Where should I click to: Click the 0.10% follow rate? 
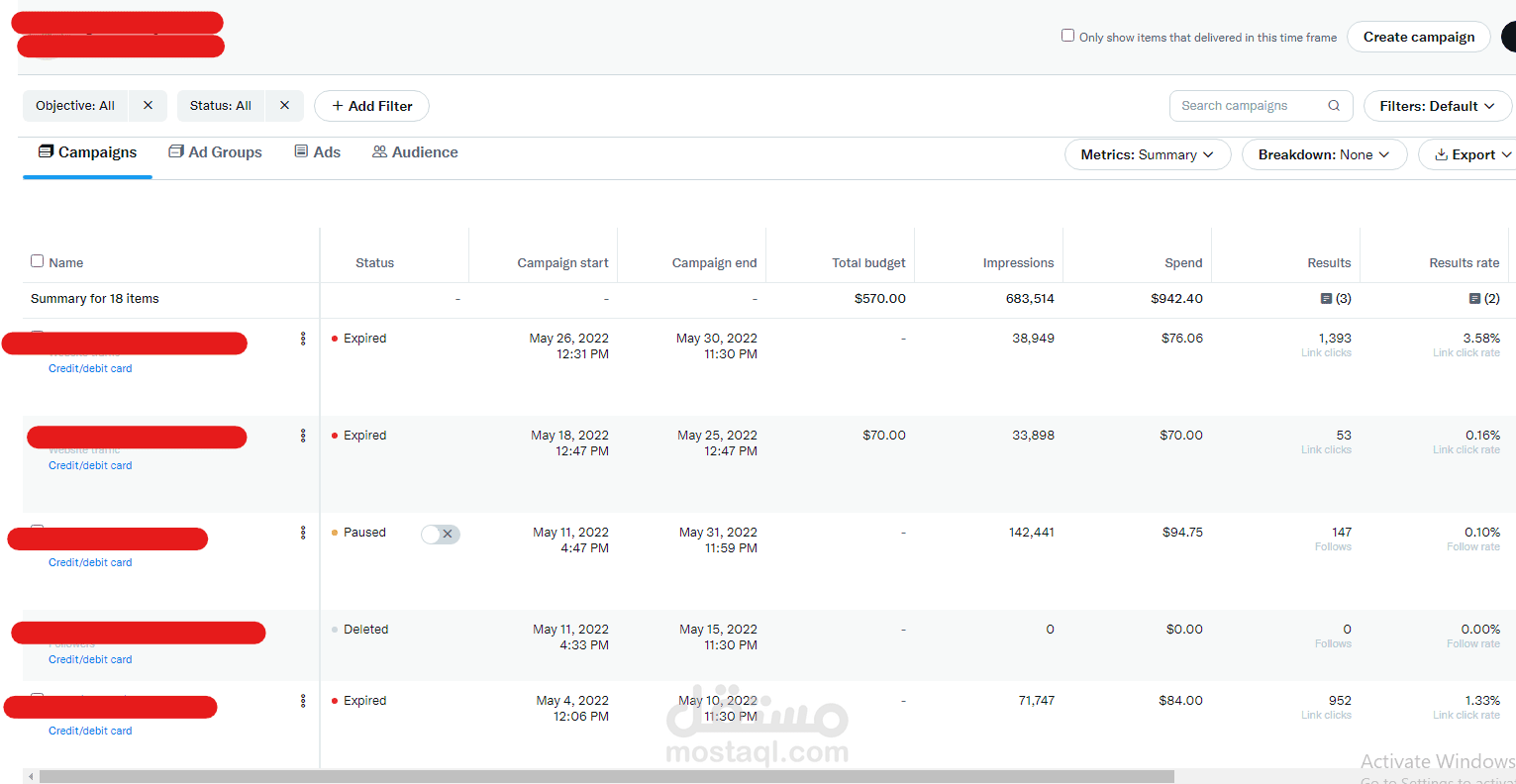click(x=1482, y=533)
